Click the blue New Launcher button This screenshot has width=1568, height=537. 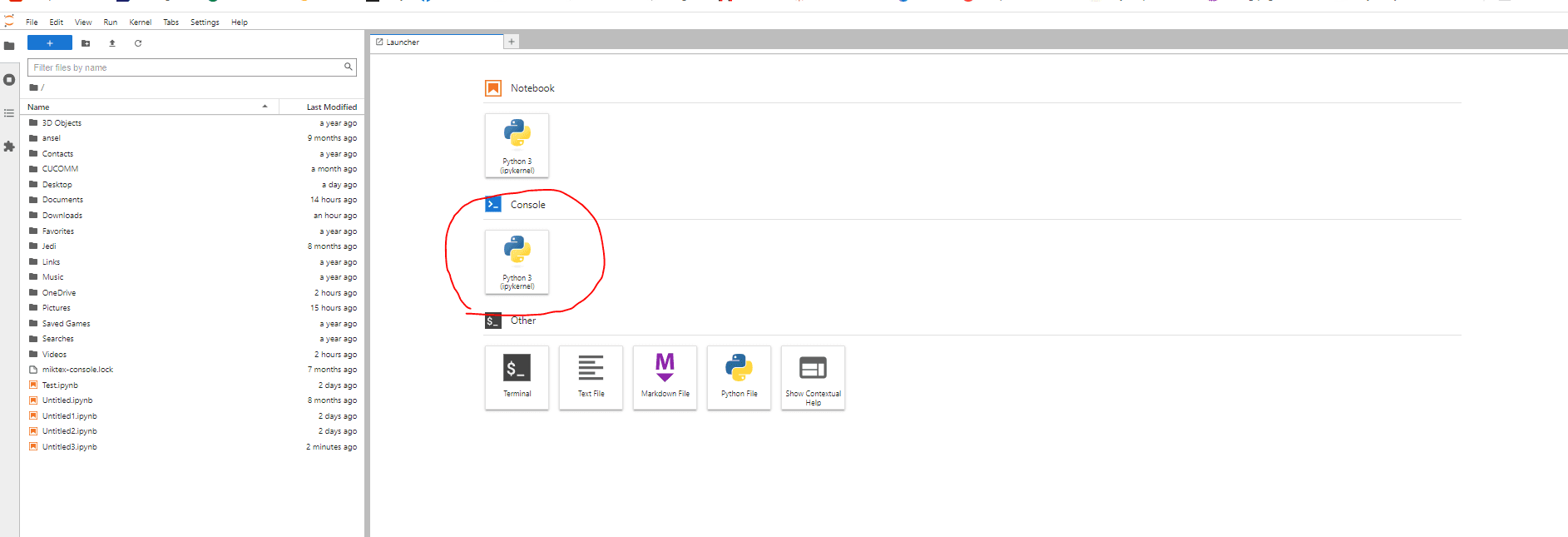coord(50,43)
